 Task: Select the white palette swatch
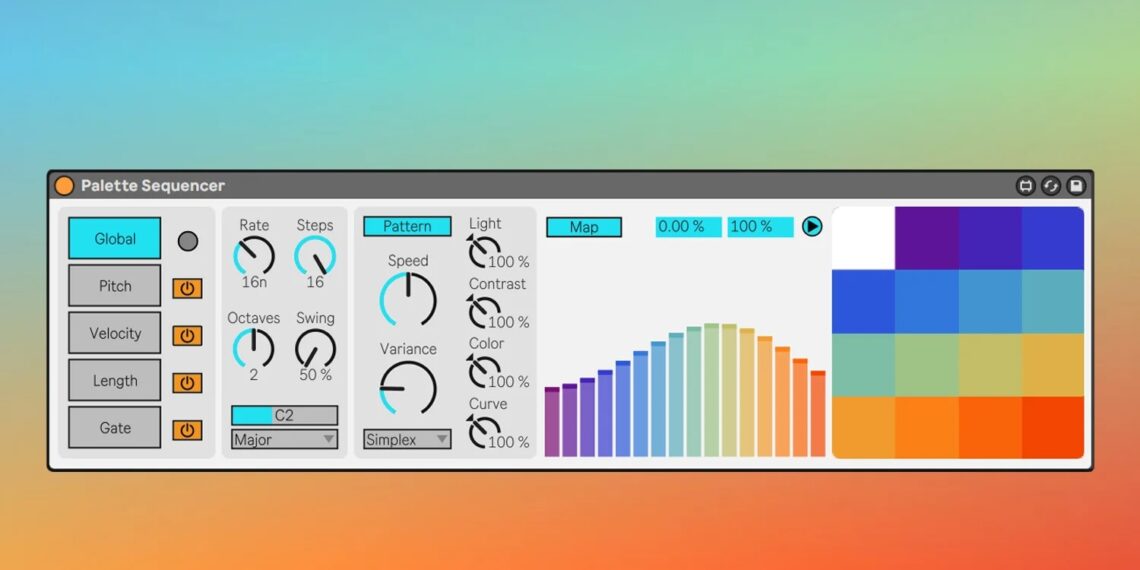click(863, 238)
